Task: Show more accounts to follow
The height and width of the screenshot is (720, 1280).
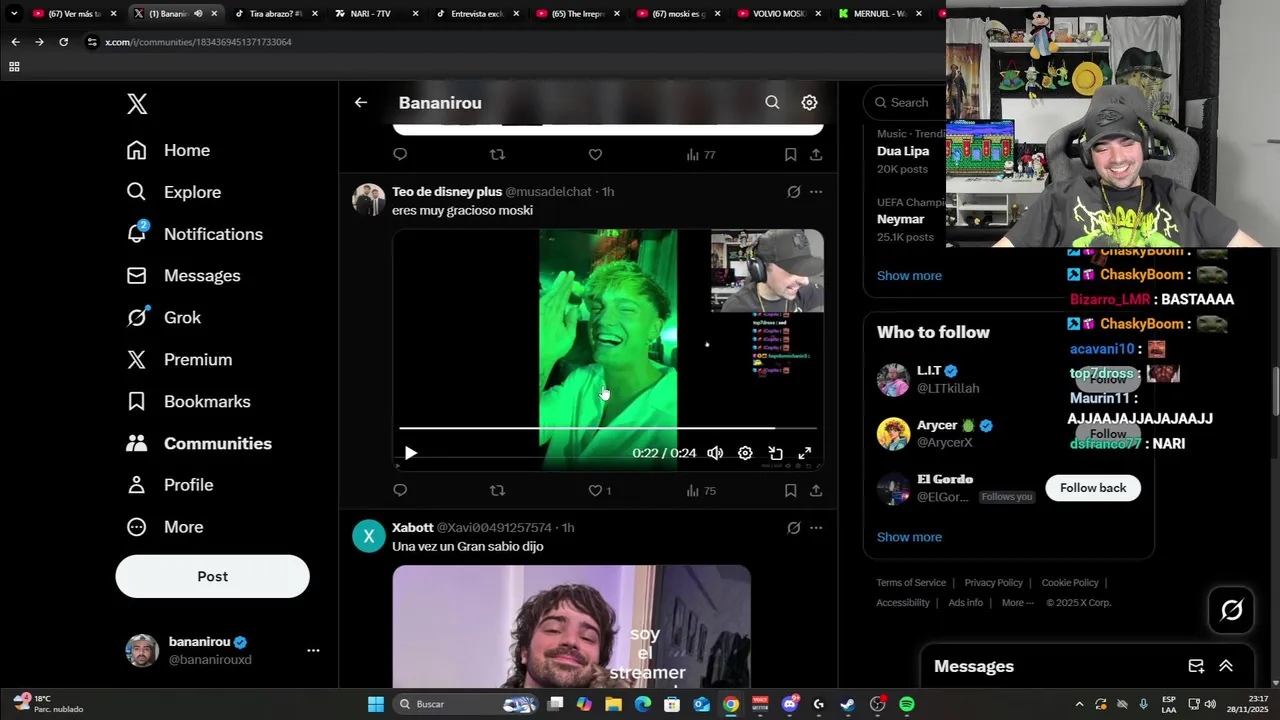Action: [909, 537]
